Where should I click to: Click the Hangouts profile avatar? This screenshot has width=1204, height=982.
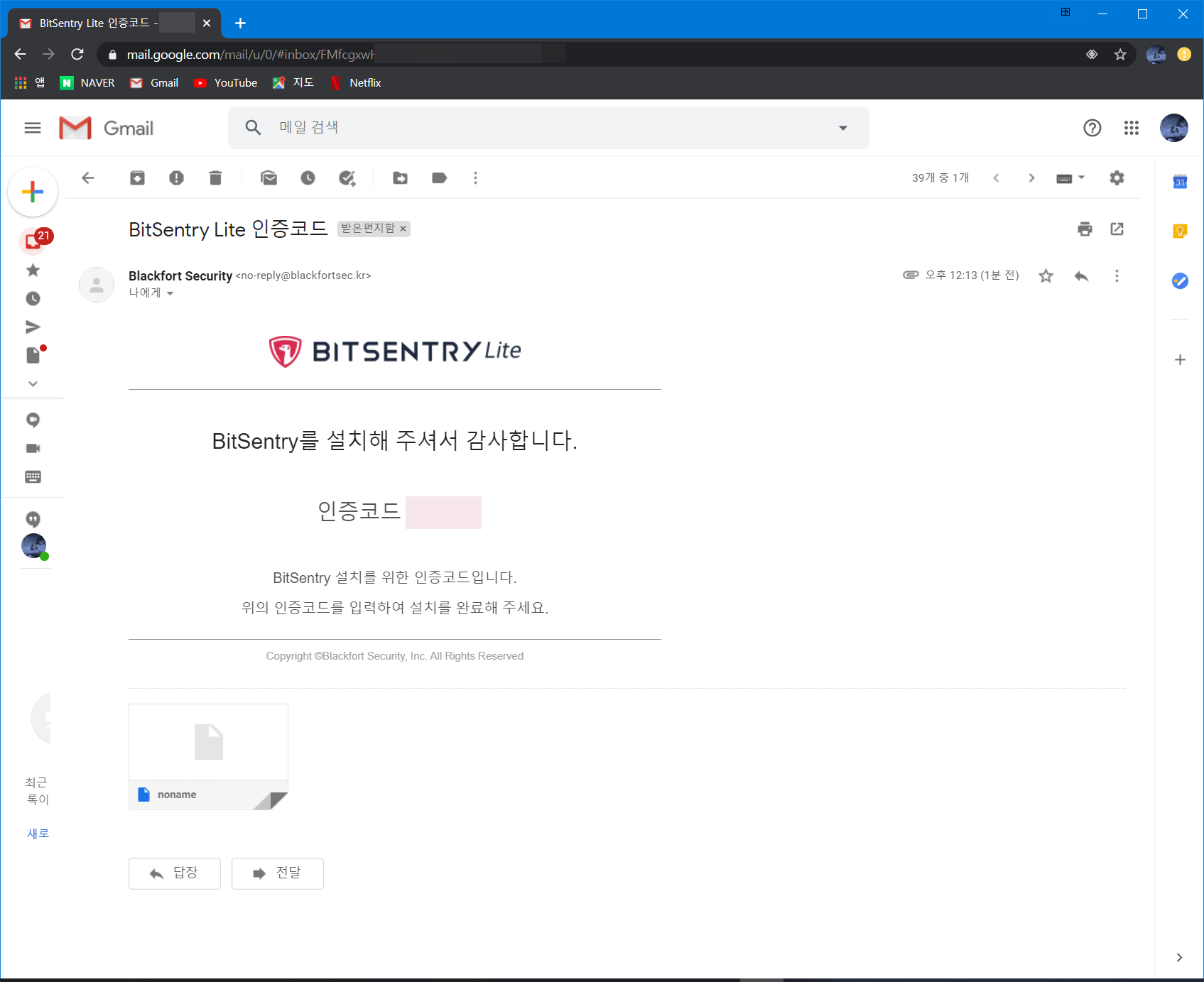33,546
